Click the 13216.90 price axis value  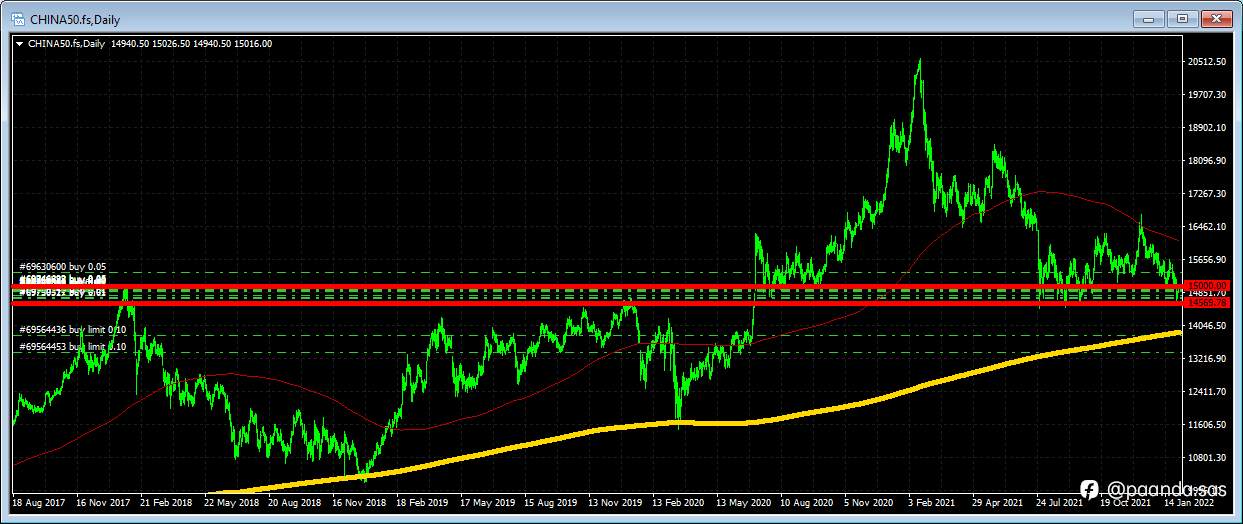click(1206, 359)
